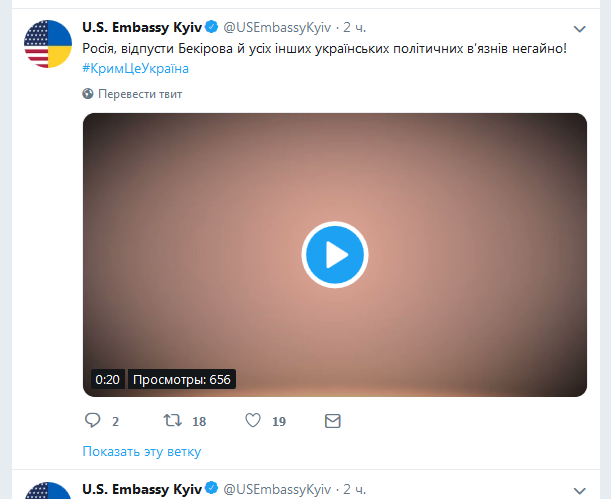Click the video's 0:20 duration label
The image size is (611, 499).
tap(107, 380)
